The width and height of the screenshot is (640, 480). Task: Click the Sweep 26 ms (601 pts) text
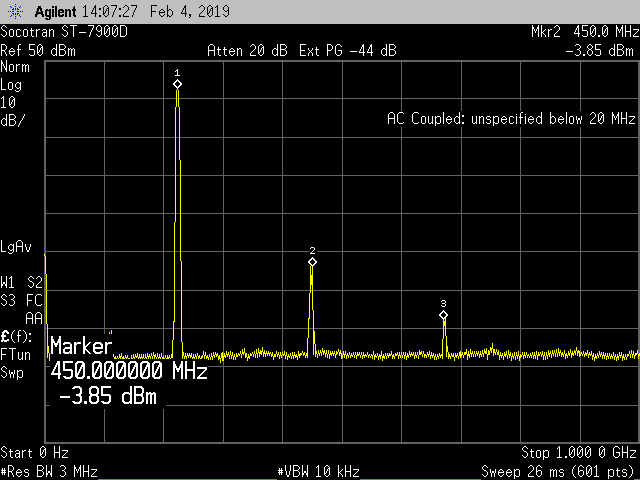pyautogui.click(x=559, y=472)
